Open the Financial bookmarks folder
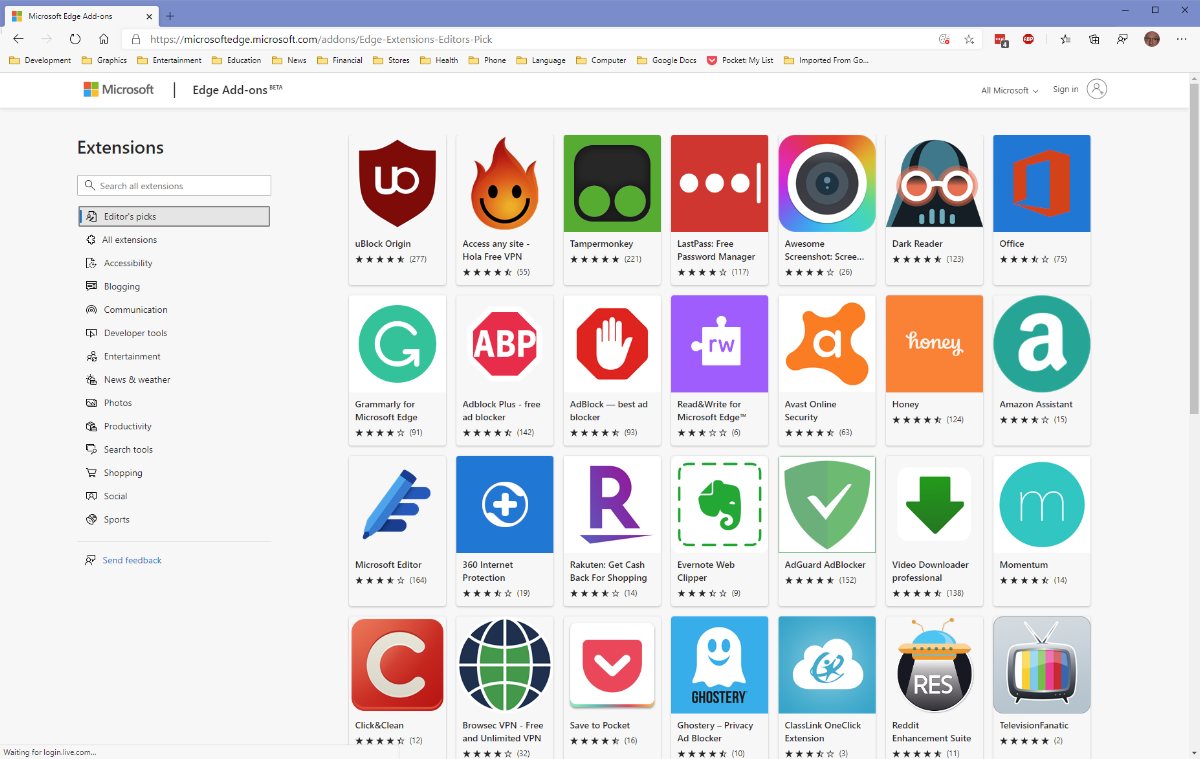The width and height of the screenshot is (1200, 759). click(339, 60)
